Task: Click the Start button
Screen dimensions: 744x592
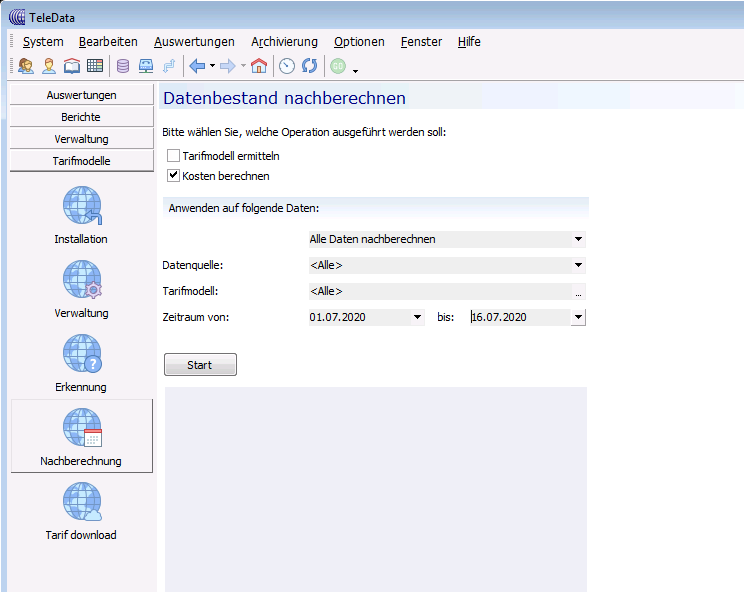Action: click(x=200, y=364)
